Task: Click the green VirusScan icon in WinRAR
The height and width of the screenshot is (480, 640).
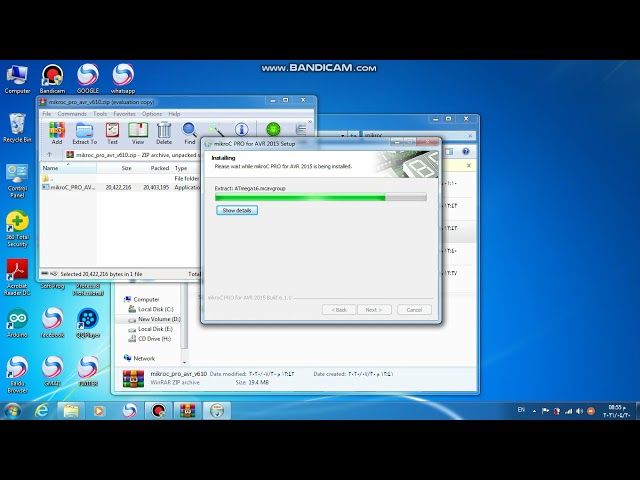Action: point(273,130)
